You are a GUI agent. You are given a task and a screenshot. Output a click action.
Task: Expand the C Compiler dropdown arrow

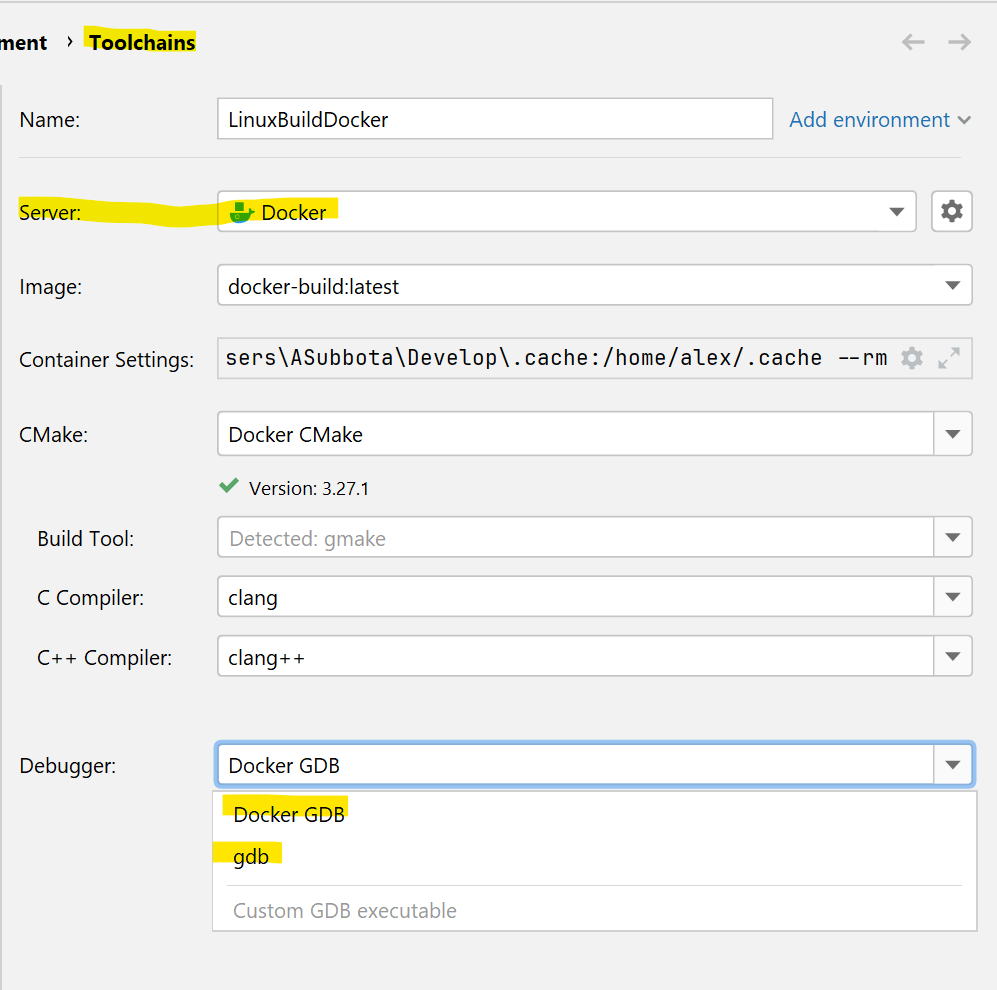(952, 596)
